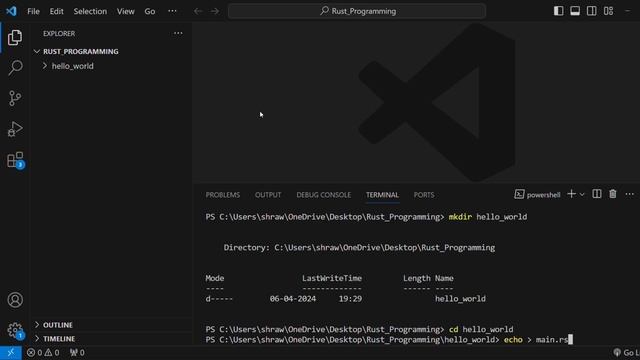
Task: Open the Go menu
Action: 150,11
